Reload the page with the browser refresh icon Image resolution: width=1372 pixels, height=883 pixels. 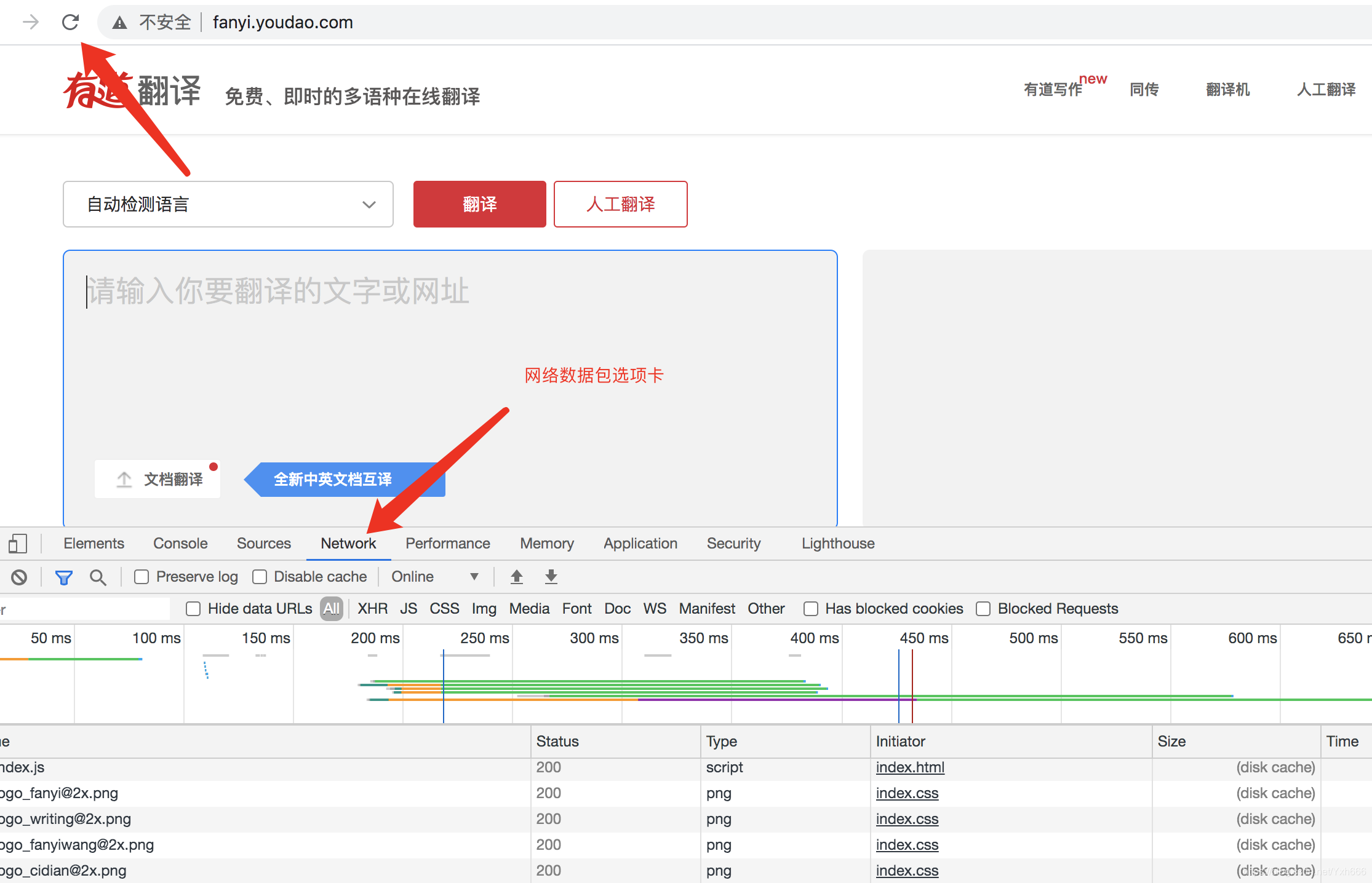coord(70,22)
